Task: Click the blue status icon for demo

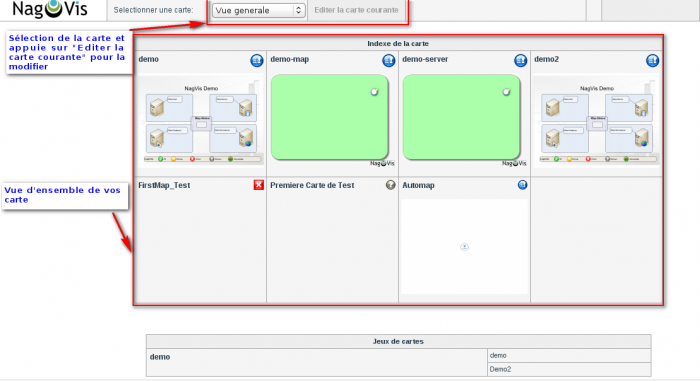Action: [257, 60]
